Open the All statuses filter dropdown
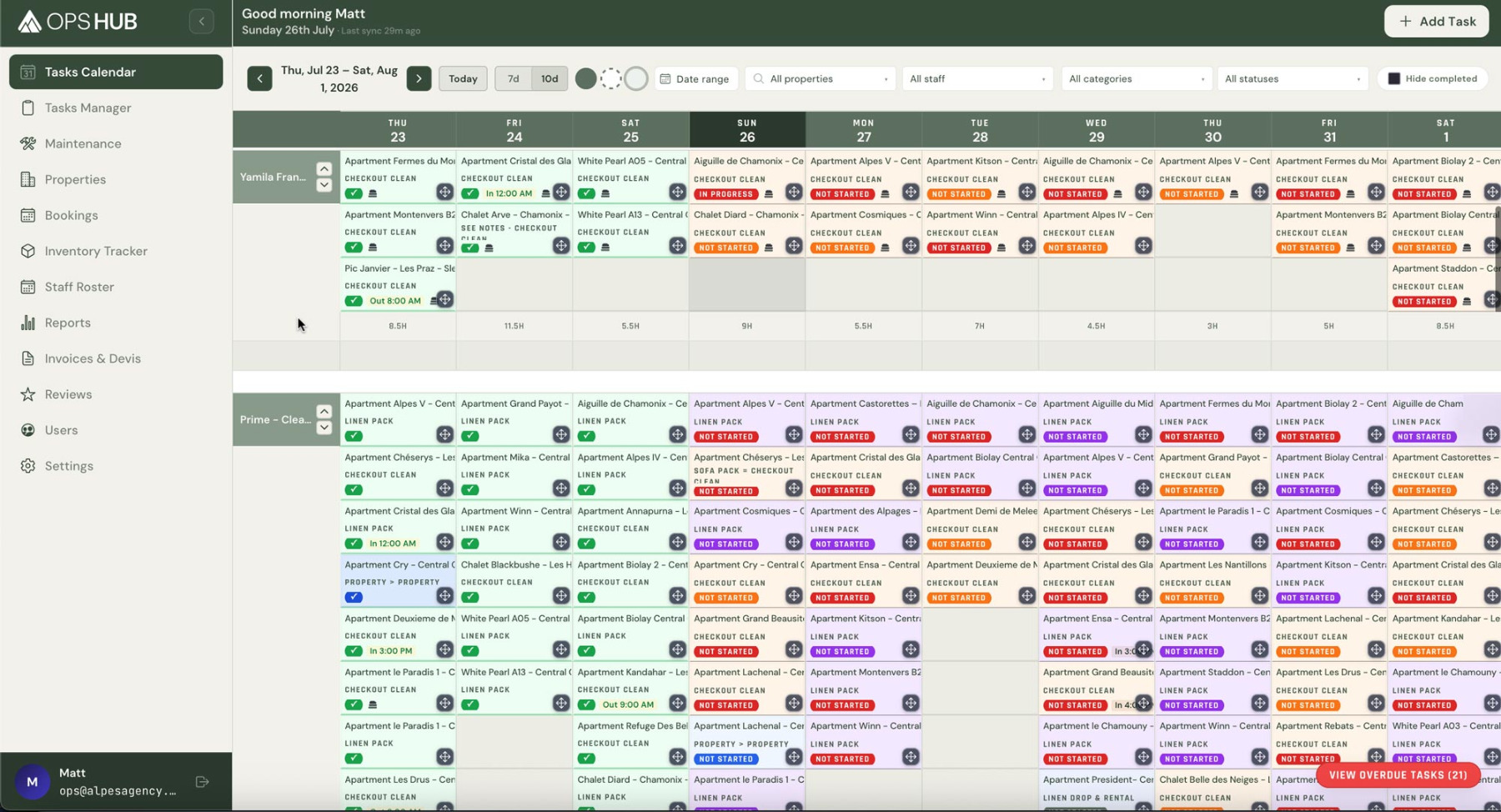This screenshot has height=812, width=1501. tap(1293, 78)
